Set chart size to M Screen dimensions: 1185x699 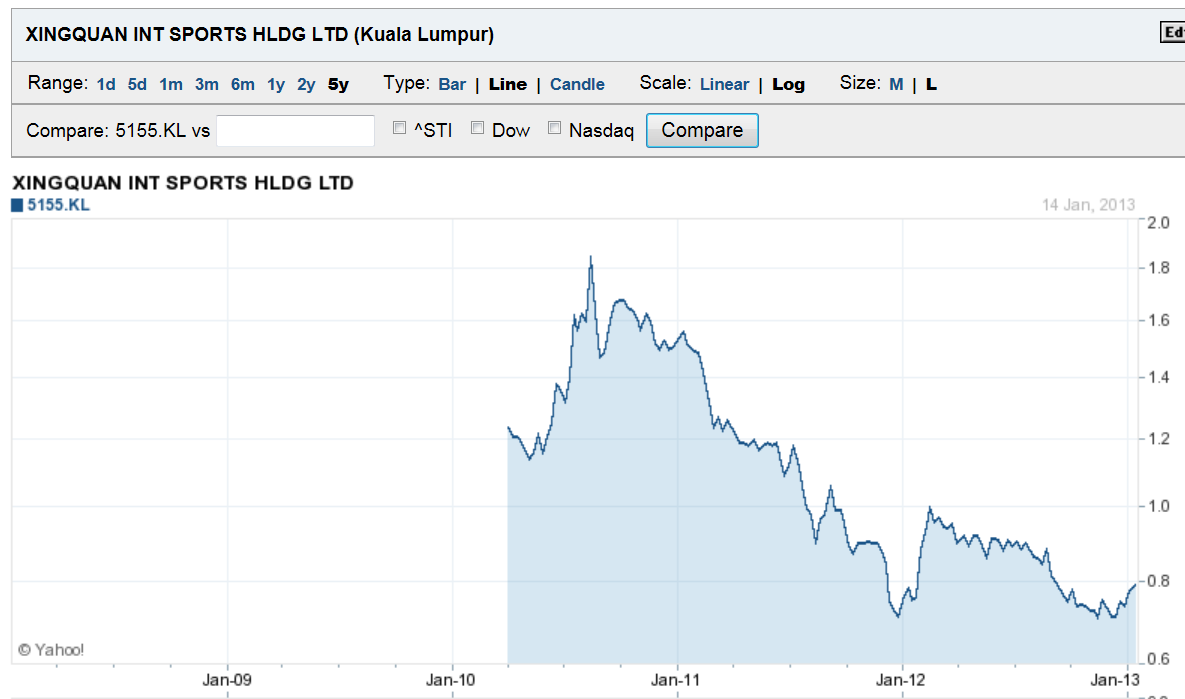896,84
